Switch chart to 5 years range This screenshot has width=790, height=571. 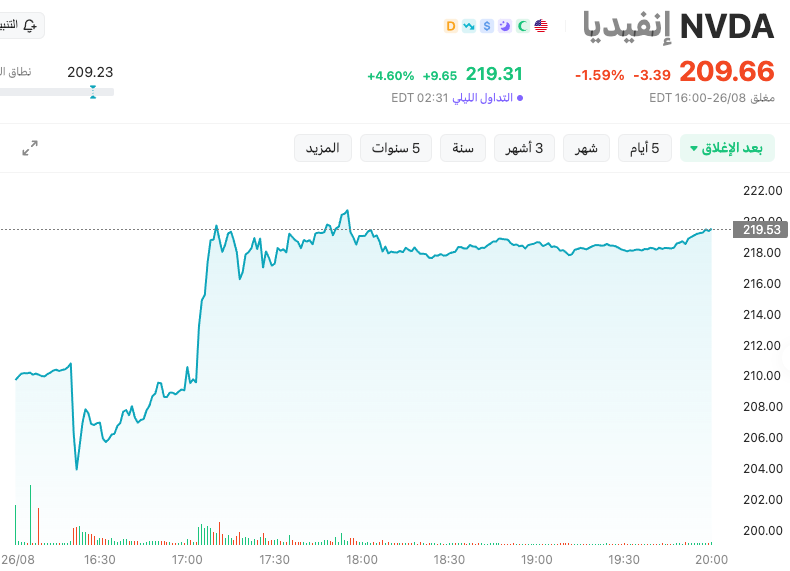pyautogui.click(x=396, y=148)
